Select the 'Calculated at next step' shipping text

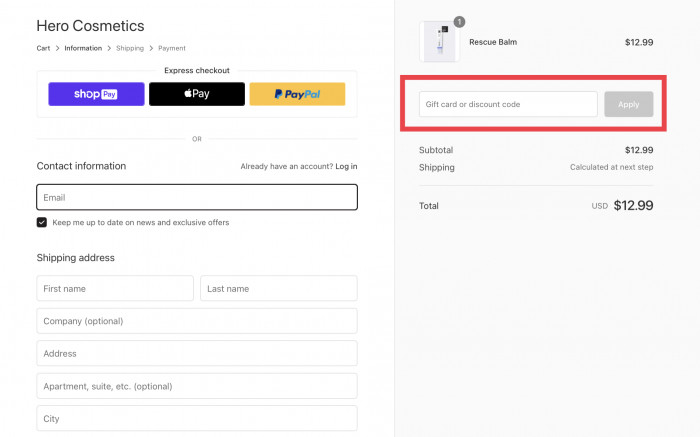click(611, 167)
